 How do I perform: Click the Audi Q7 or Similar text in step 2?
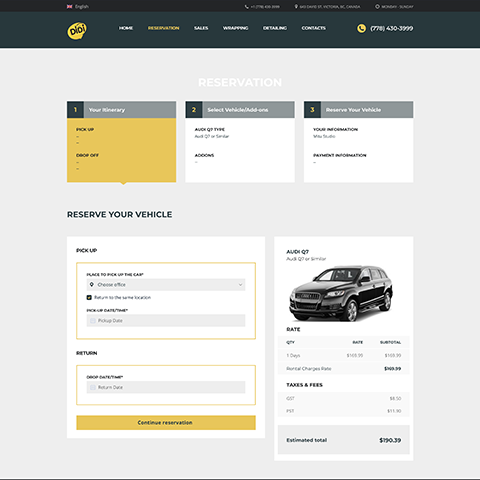click(212, 136)
